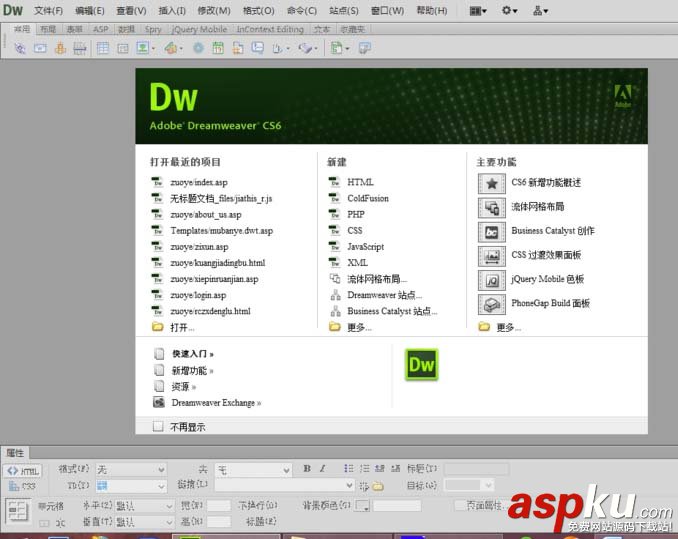Viewport: 678px width, 539px height.
Task: Click the 属性 panel tab
Action: (x=16, y=453)
